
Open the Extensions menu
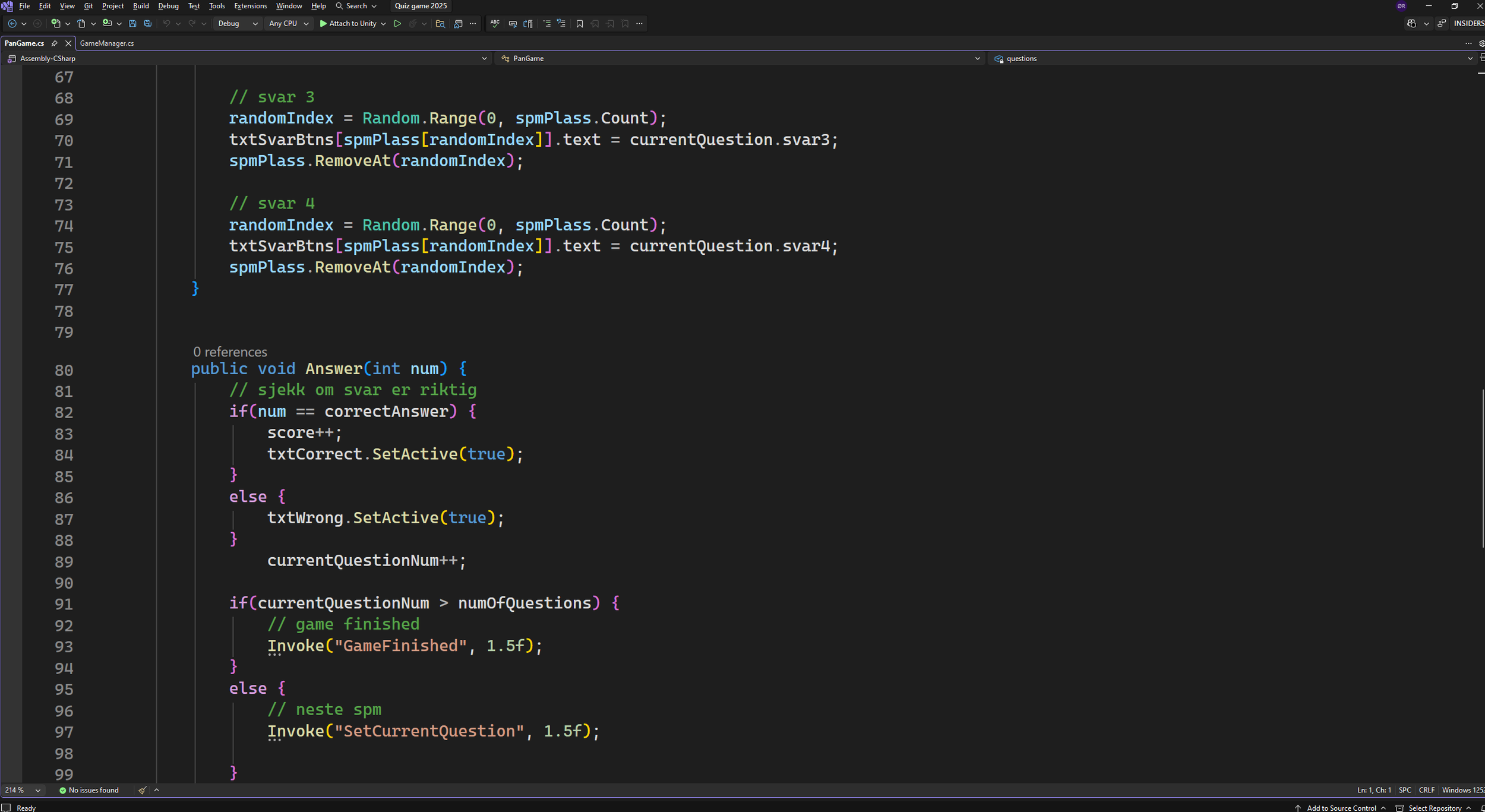click(250, 6)
